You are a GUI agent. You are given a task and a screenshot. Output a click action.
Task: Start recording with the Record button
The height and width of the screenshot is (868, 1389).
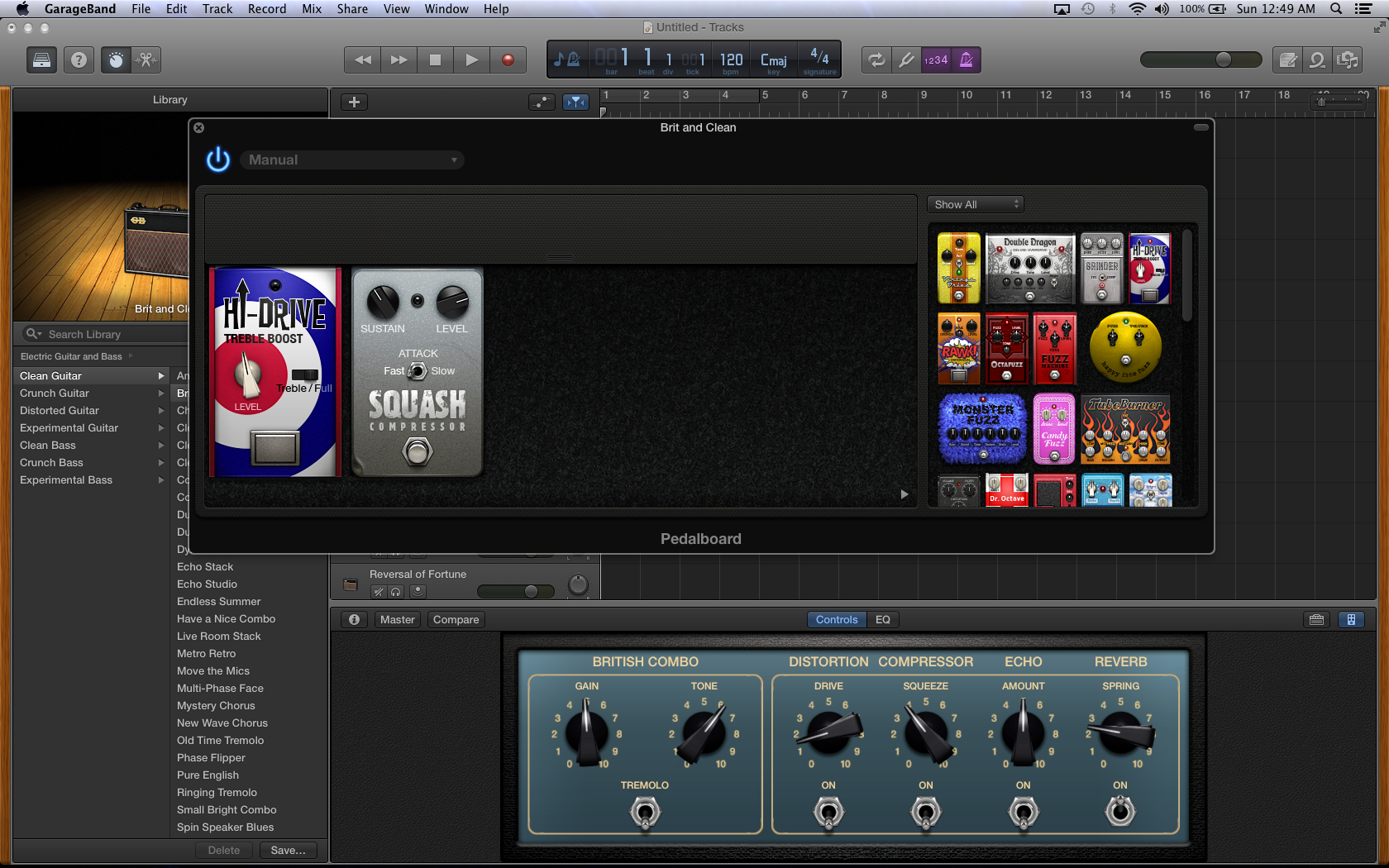[508, 60]
